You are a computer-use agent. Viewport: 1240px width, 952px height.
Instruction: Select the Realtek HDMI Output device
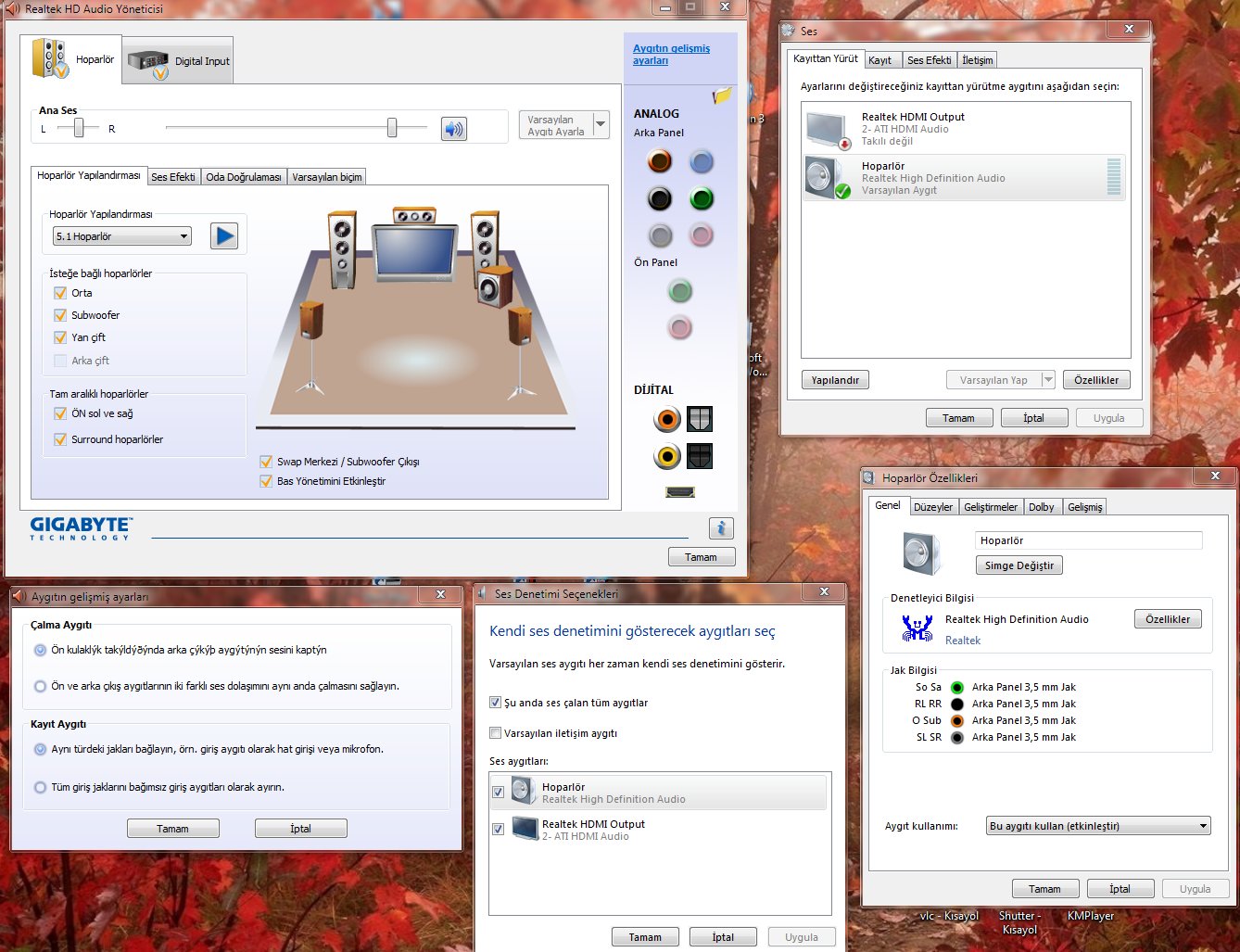tap(964, 129)
